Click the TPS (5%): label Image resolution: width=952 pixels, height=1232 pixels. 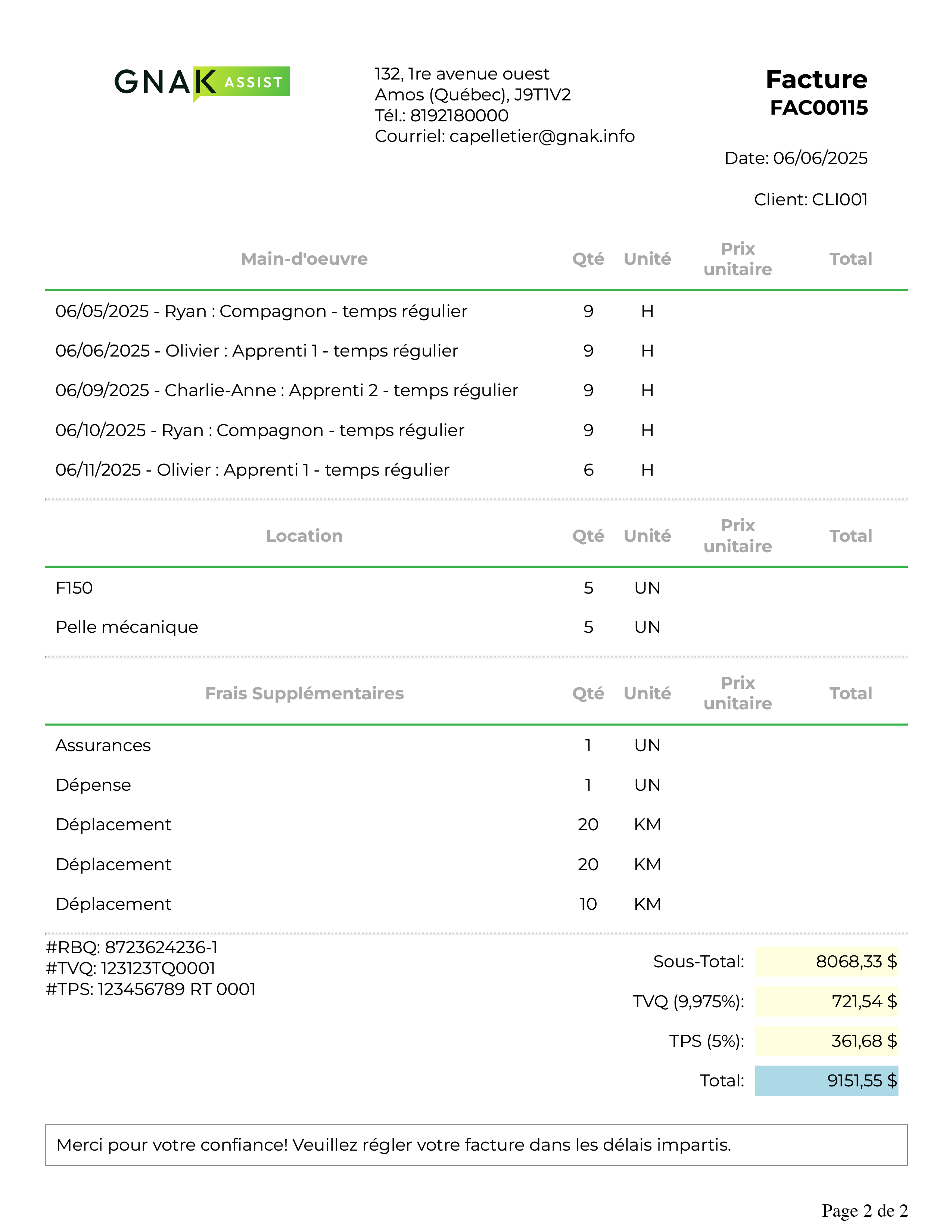tap(707, 1041)
